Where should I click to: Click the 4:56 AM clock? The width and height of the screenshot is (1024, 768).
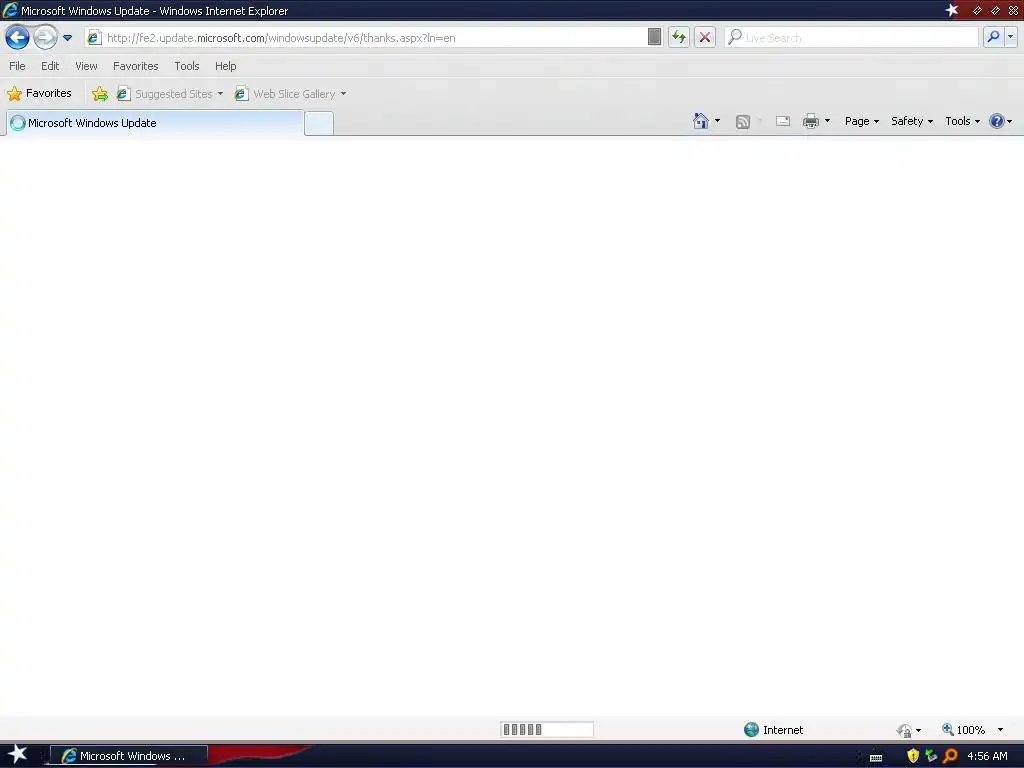(x=987, y=756)
